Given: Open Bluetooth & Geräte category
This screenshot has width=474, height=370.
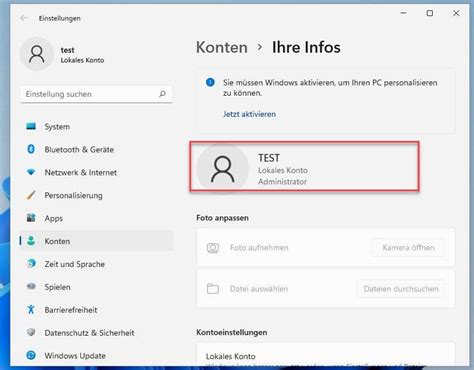Looking at the screenshot, I should [96, 149].
